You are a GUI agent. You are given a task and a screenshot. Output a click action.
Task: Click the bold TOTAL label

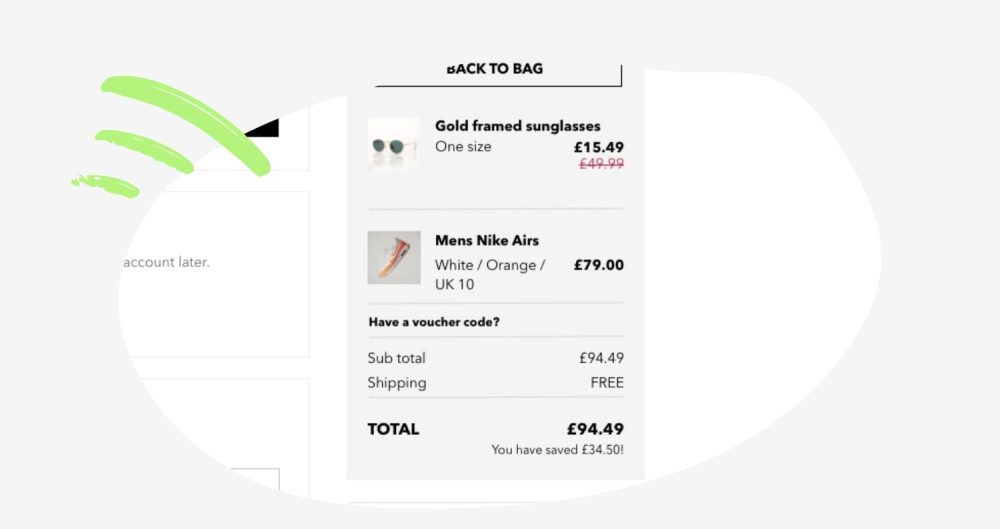coord(393,429)
